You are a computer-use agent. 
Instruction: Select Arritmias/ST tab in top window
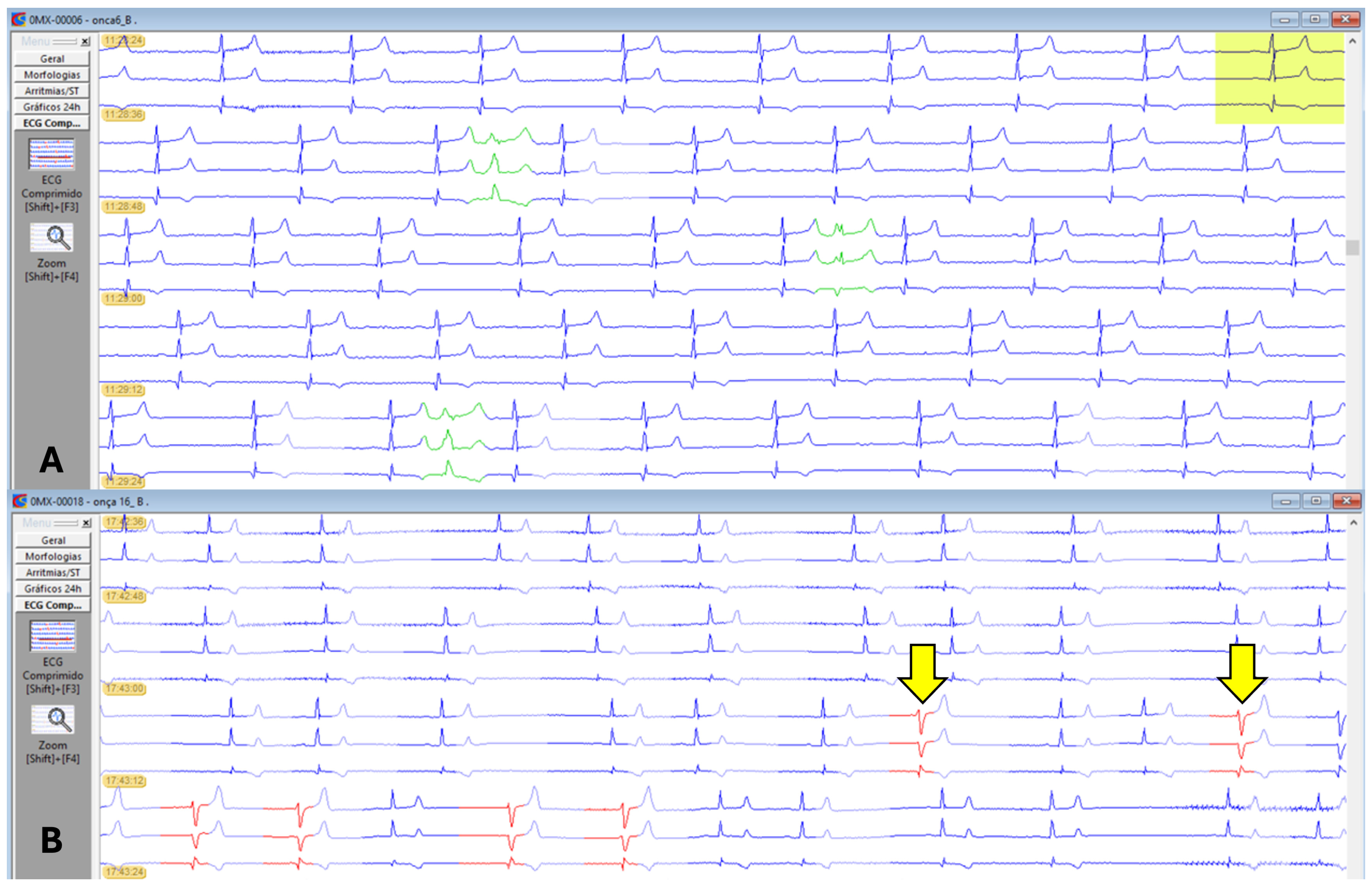52,91
